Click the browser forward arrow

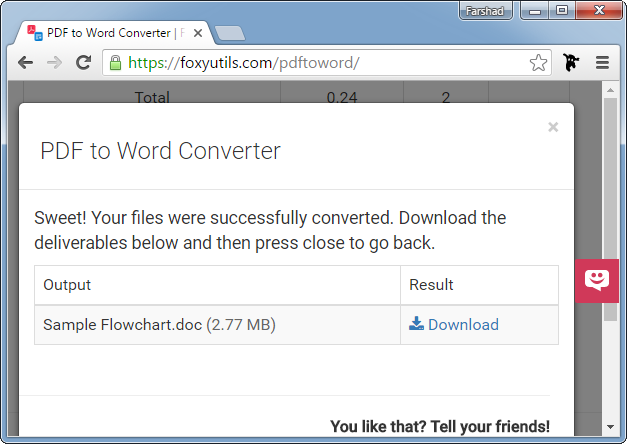pyautogui.click(x=54, y=63)
